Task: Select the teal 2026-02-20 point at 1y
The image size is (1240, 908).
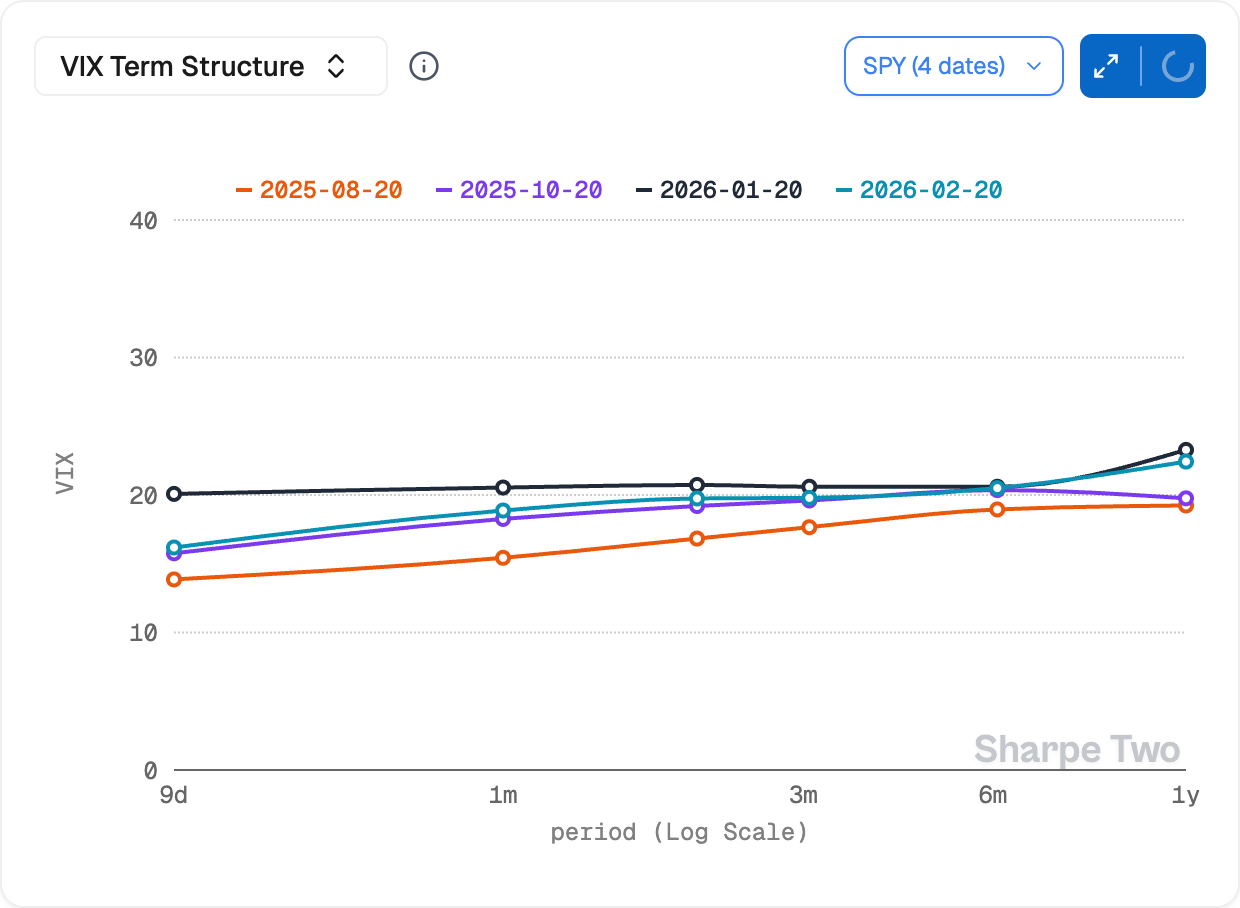Action: (x=1186, y=461)
